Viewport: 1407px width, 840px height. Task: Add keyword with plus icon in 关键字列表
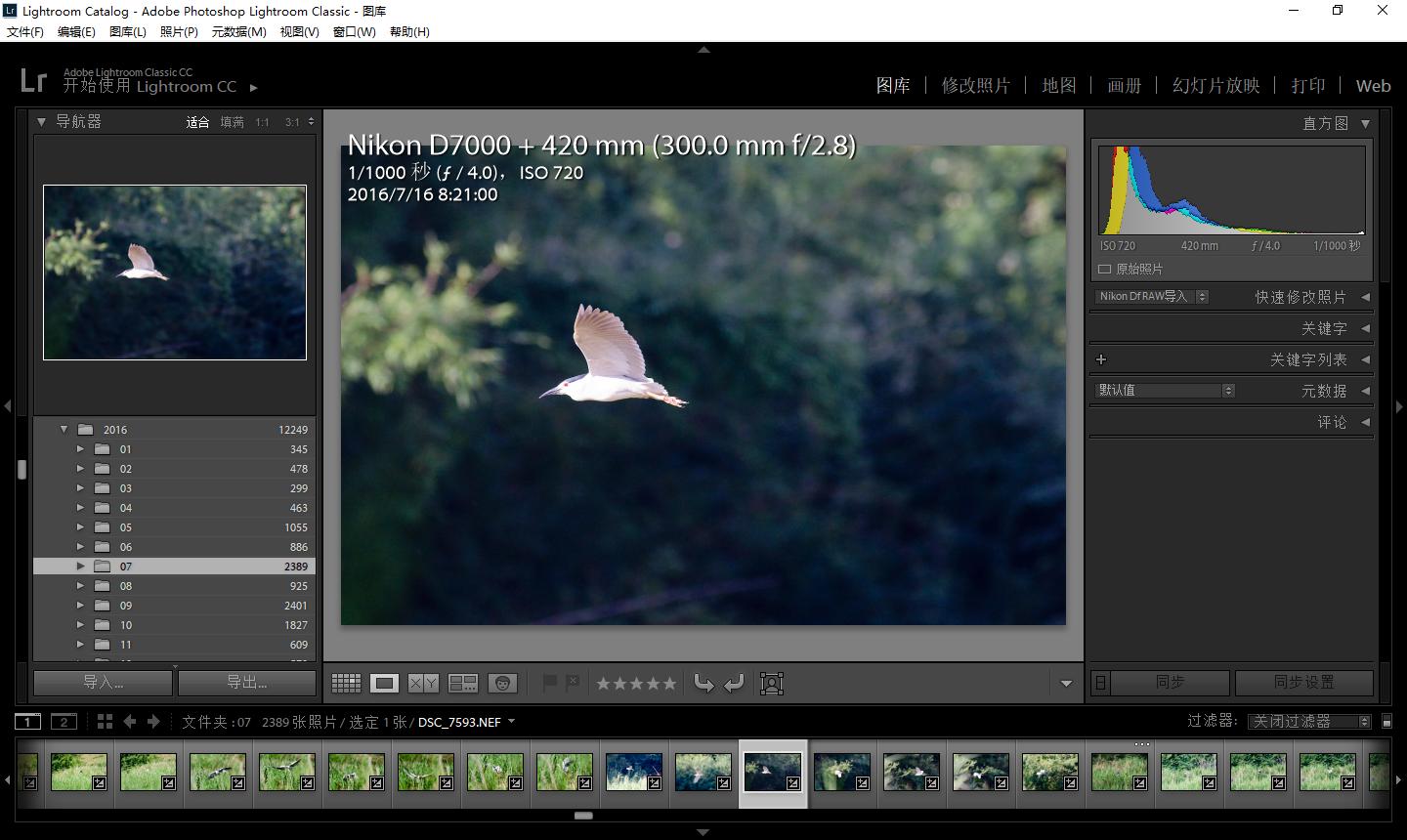(1101, 359)
